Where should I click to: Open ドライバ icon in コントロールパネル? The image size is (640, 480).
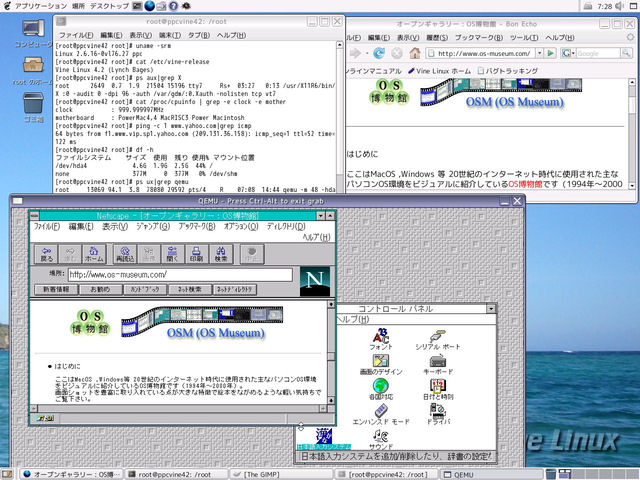click(x=438, y=414)
